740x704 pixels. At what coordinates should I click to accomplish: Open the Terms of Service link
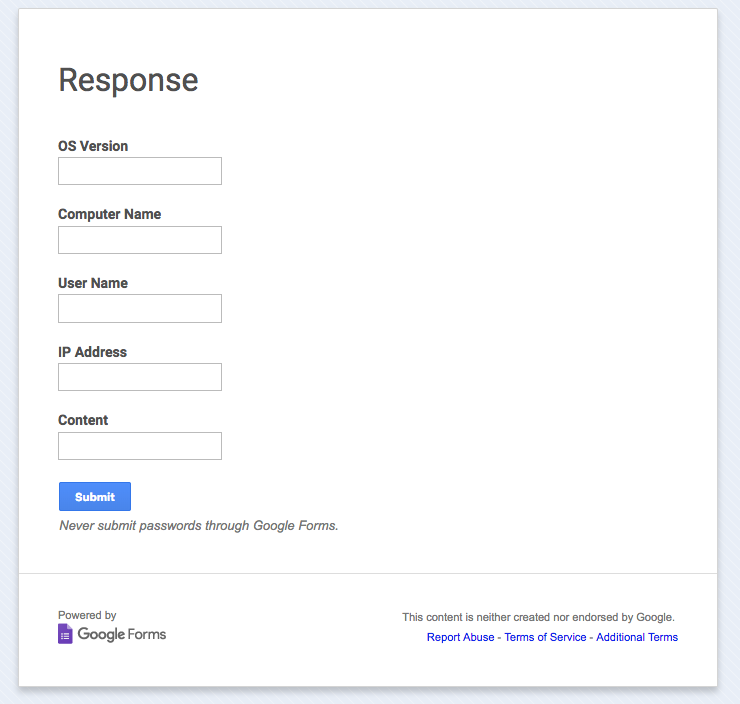pyautogui.click(x=545, y=637)
